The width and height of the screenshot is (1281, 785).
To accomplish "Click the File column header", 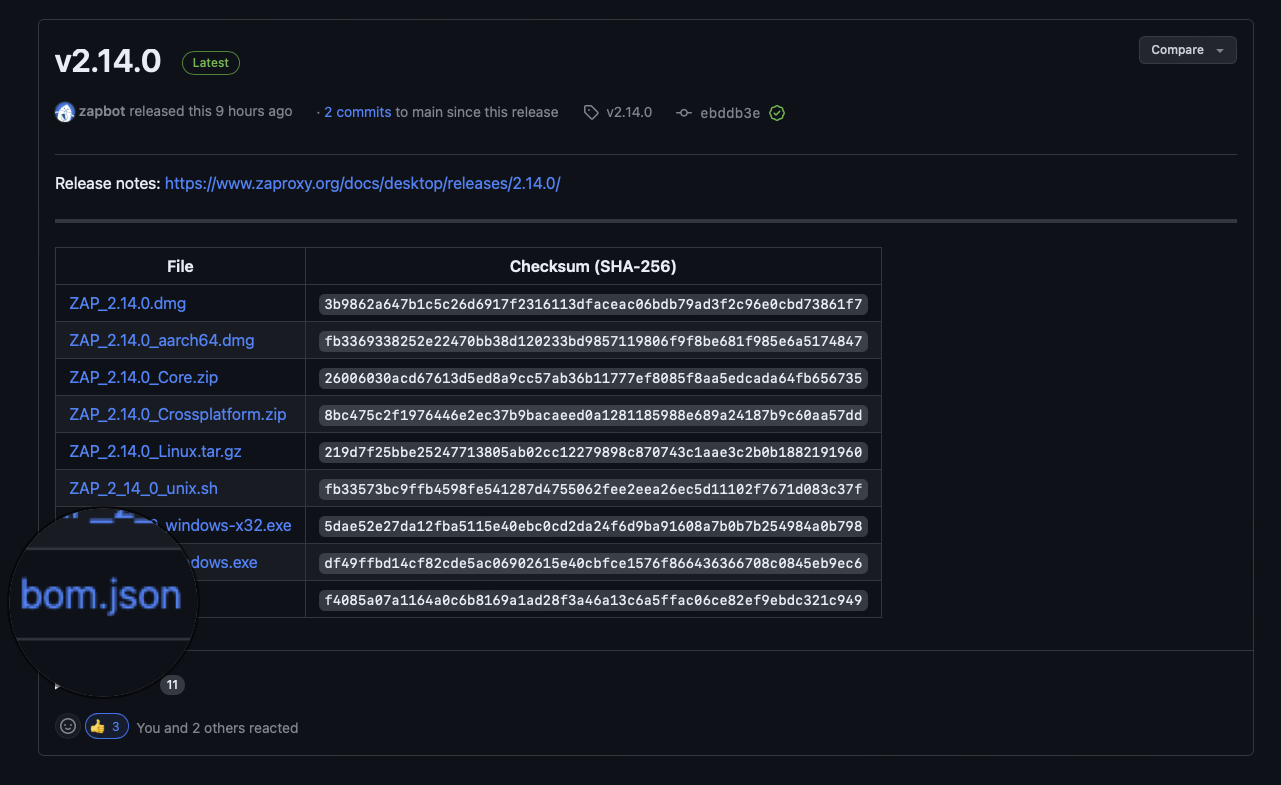I will [x=180, y=266].
